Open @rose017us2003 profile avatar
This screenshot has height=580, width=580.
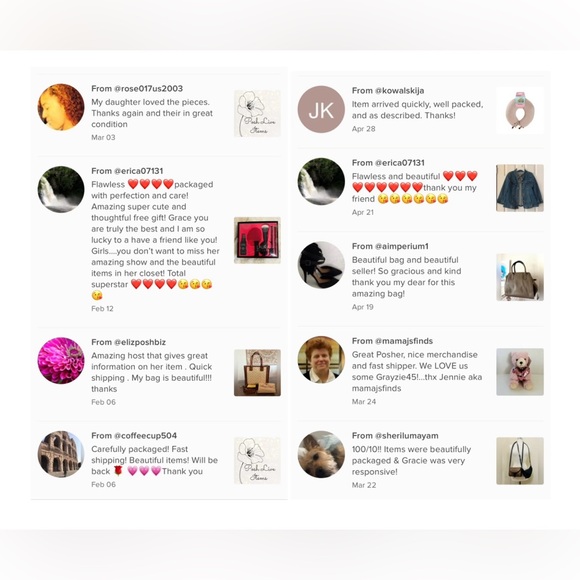point(61,107)
